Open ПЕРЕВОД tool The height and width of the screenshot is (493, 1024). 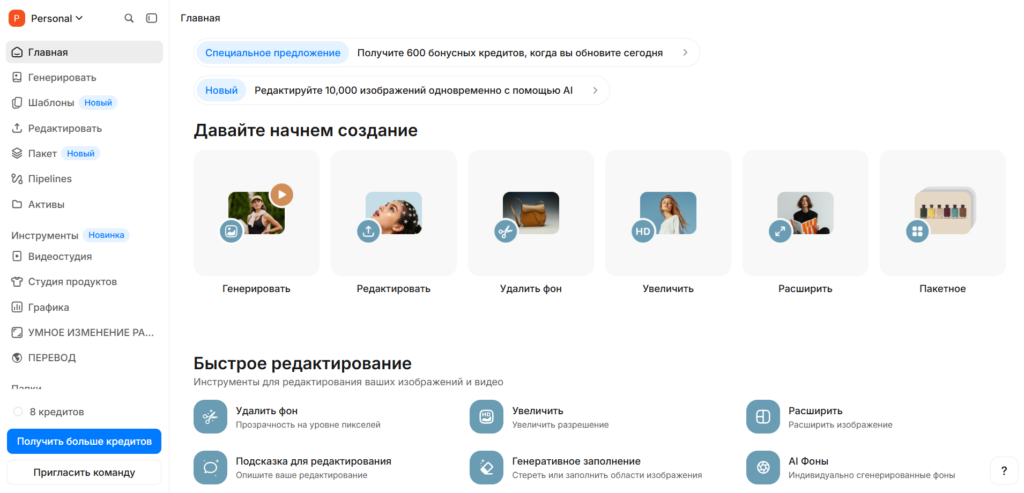pos(84,358)
